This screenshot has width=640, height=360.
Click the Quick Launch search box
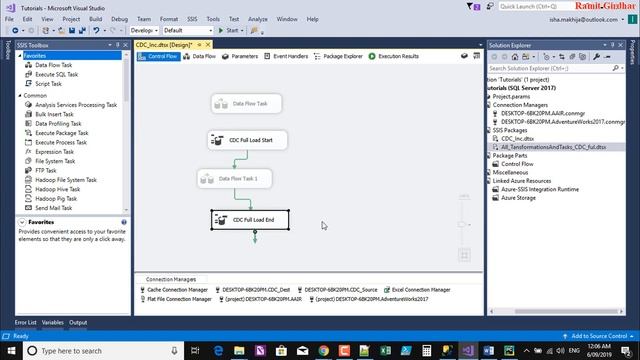[x=535, y=7]
